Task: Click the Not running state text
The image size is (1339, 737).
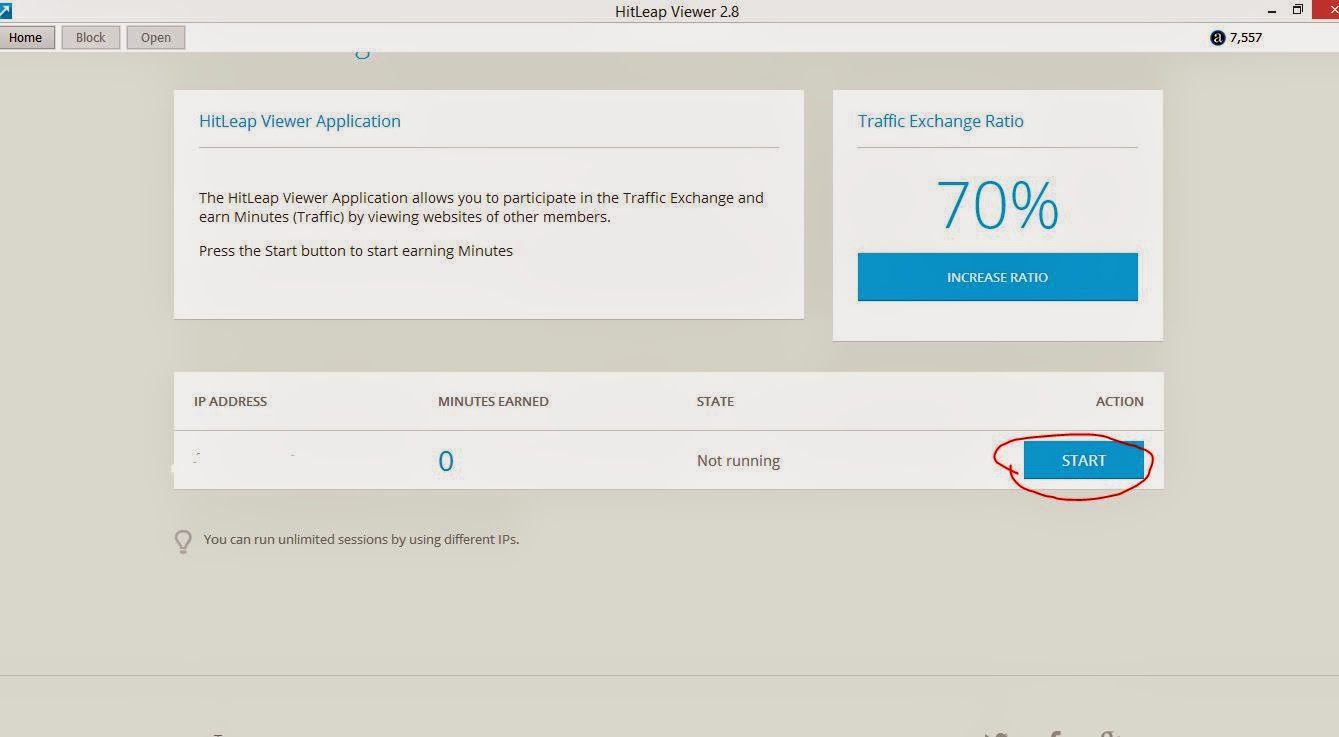Action: point(738,461)
